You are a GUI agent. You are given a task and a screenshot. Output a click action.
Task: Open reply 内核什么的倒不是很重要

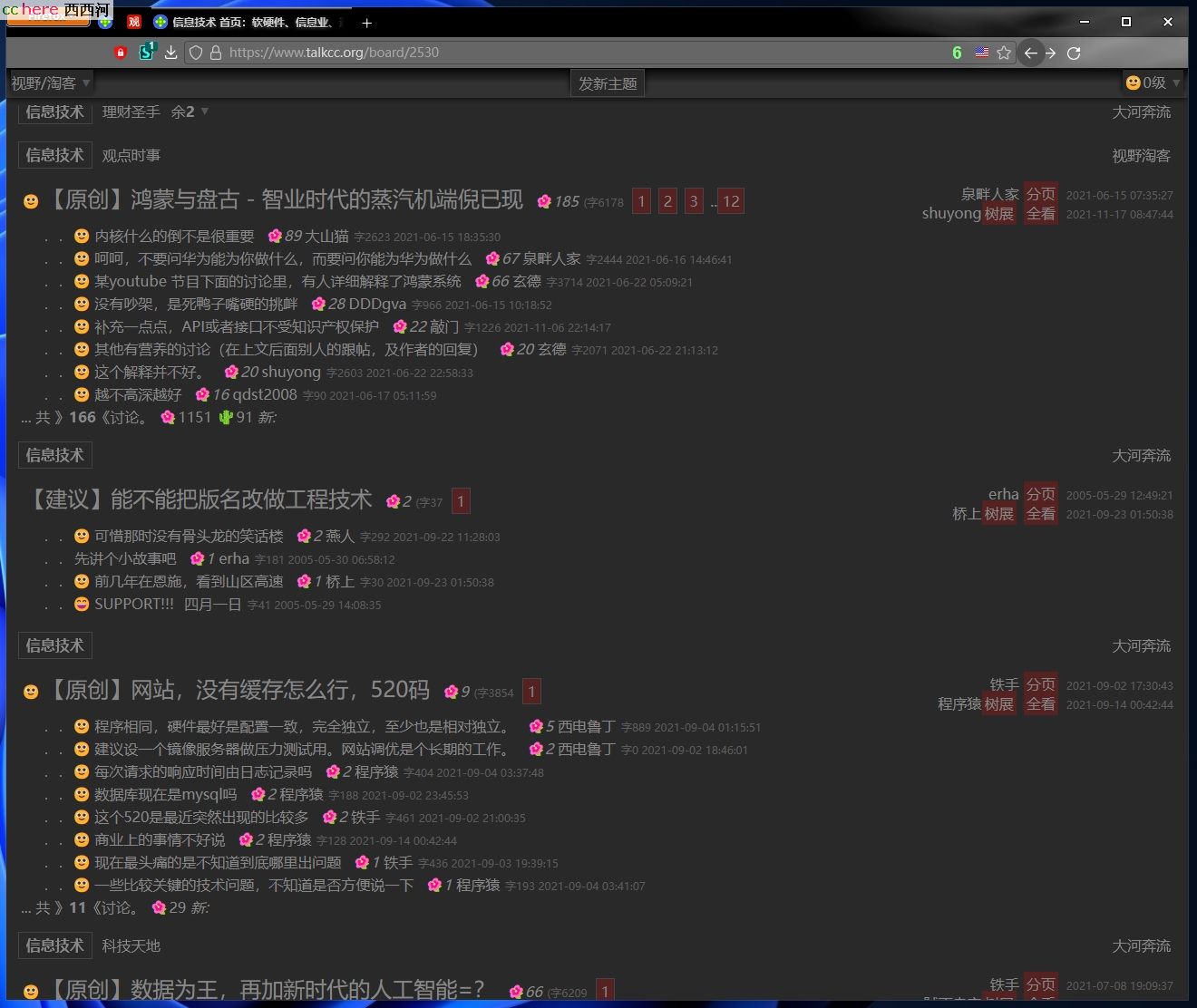[x=174, y=236]
